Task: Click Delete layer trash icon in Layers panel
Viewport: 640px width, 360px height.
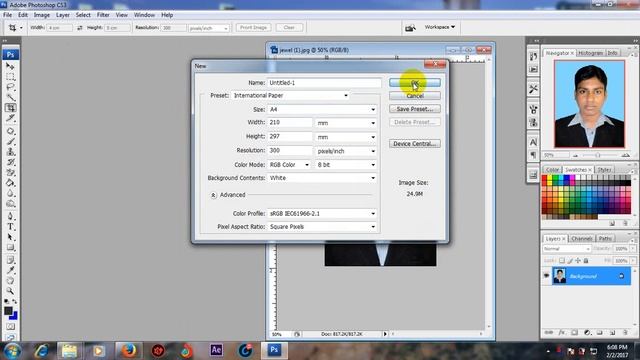Action: pyautogui.click(x=625, y=333)
